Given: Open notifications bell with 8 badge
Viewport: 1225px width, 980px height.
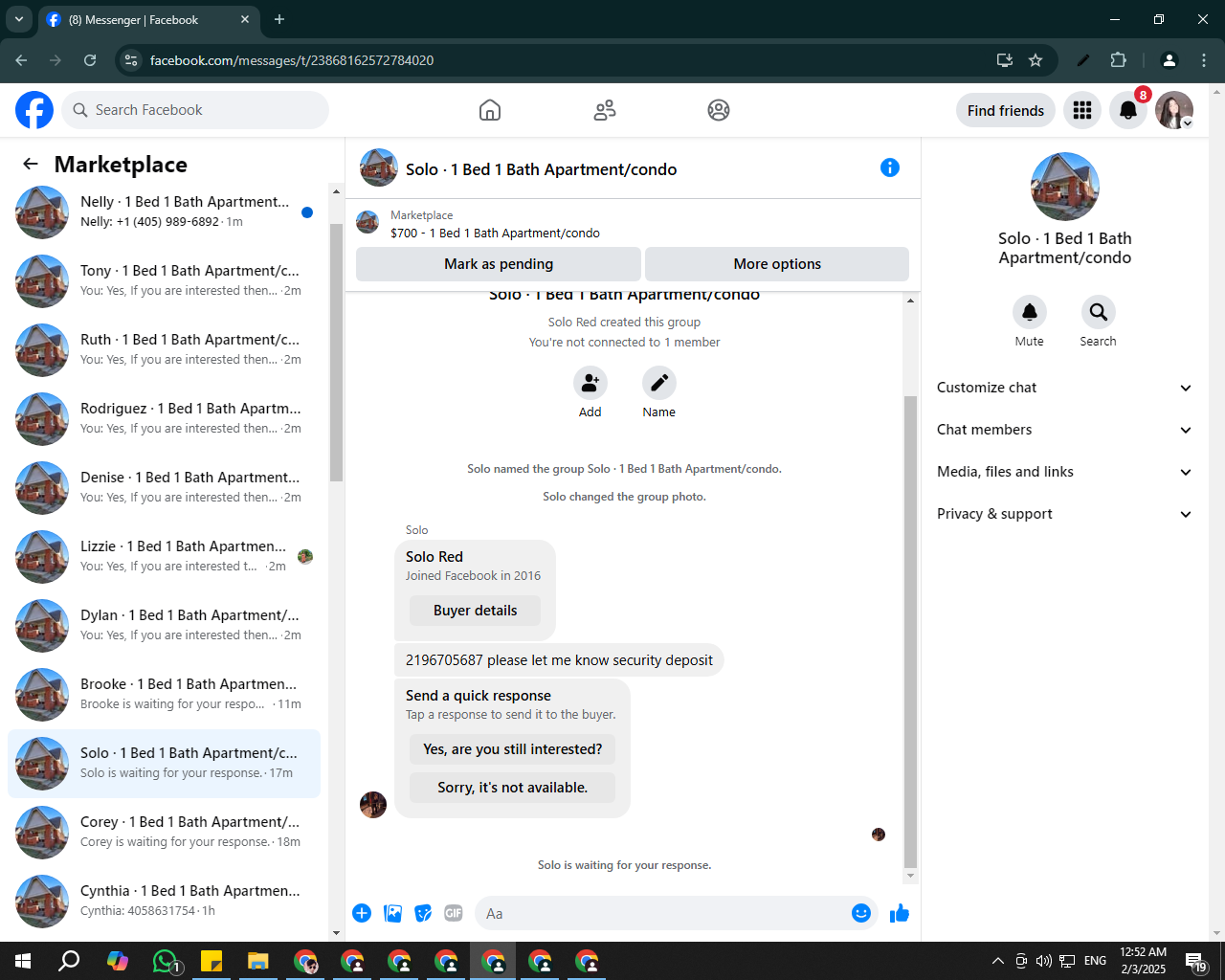Looking at the screenshot, I should [1128, 110].
